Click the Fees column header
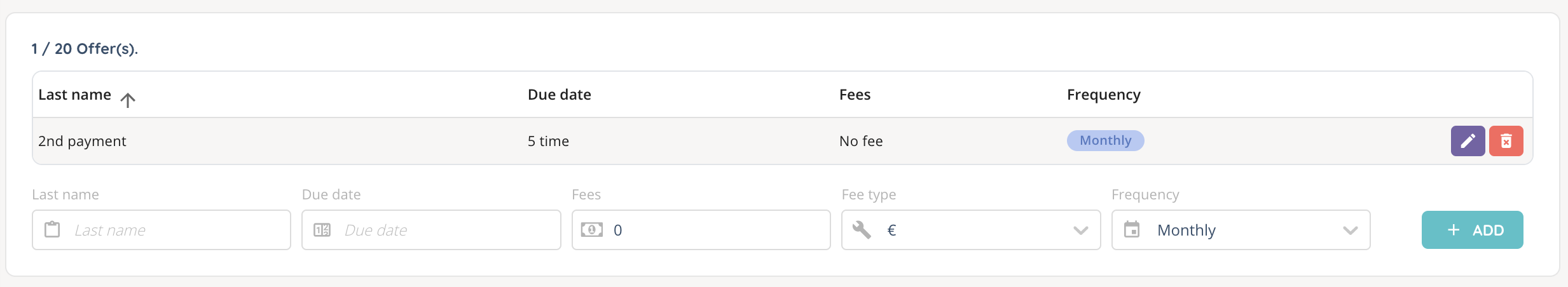The height and width of the screenshot is (287, 1568). (x=855, y=95)
